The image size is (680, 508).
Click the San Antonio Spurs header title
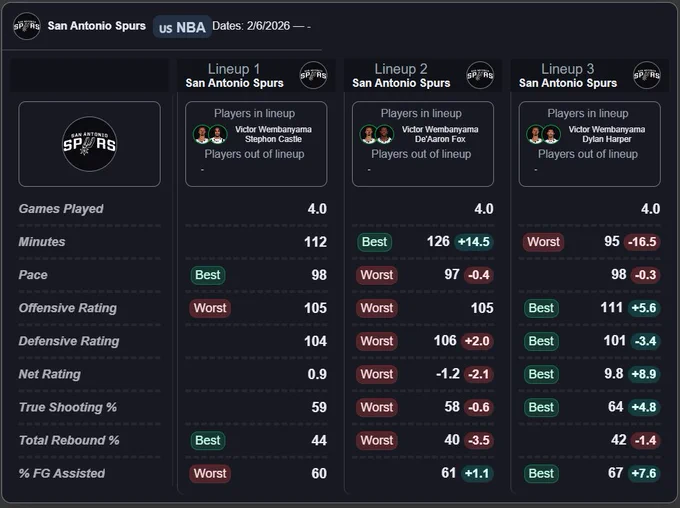tap(97, 26)
